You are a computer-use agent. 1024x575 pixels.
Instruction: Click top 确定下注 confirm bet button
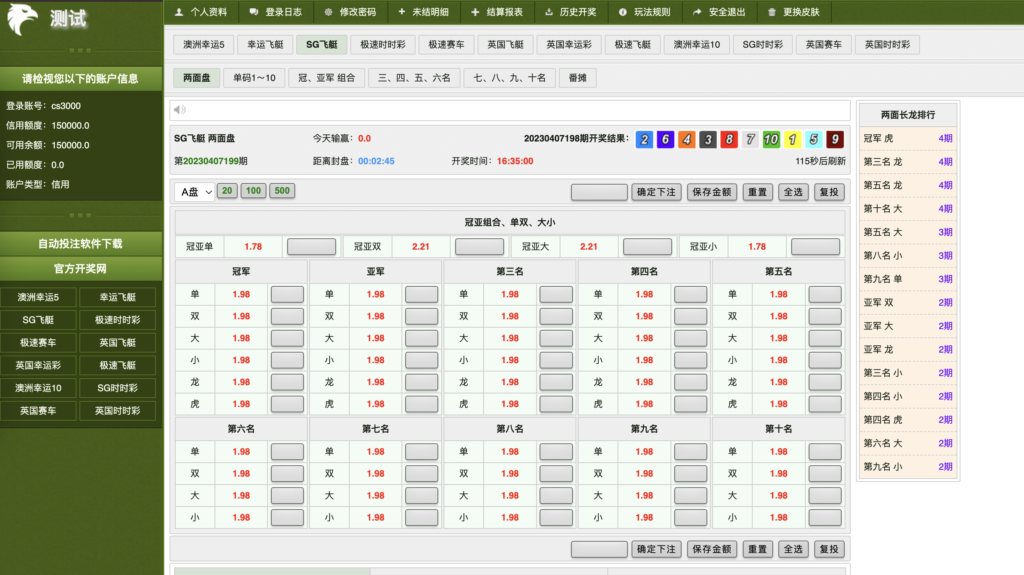coord(656,192)
